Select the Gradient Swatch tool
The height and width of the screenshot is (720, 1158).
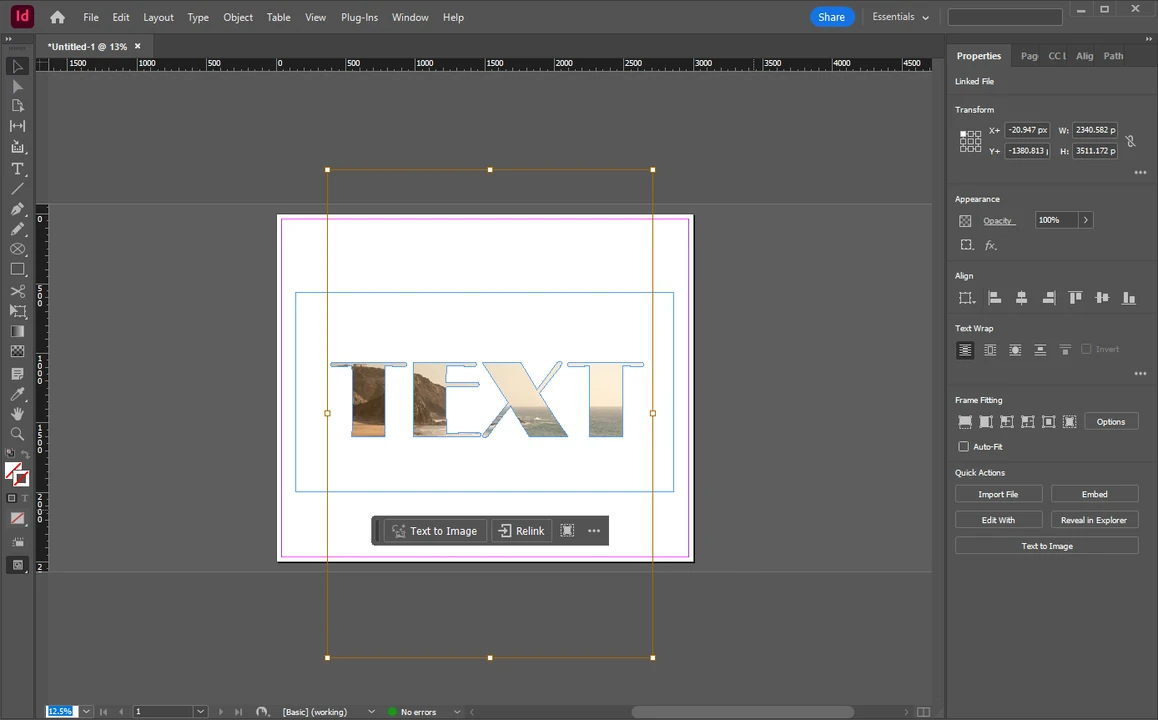click(18, 332)
